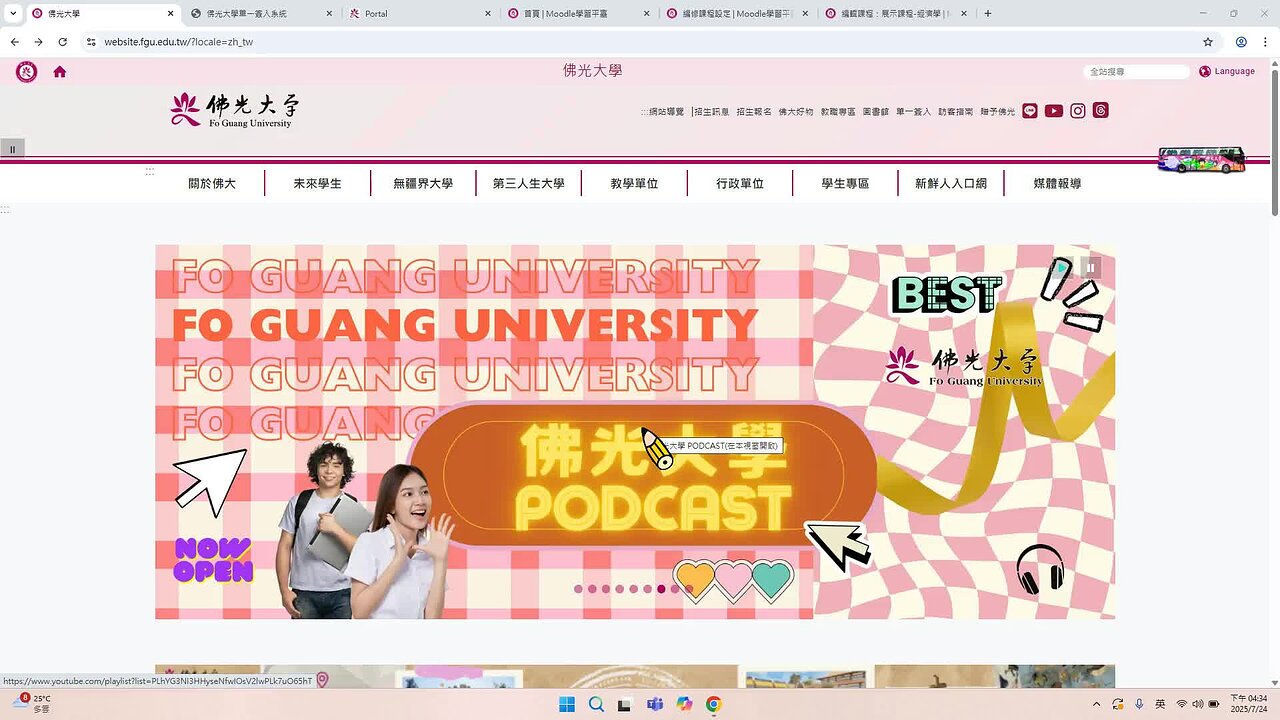Expand the 教學單位 menu
The width and height of the screenshot is (1280, 720).
[634, 183]
